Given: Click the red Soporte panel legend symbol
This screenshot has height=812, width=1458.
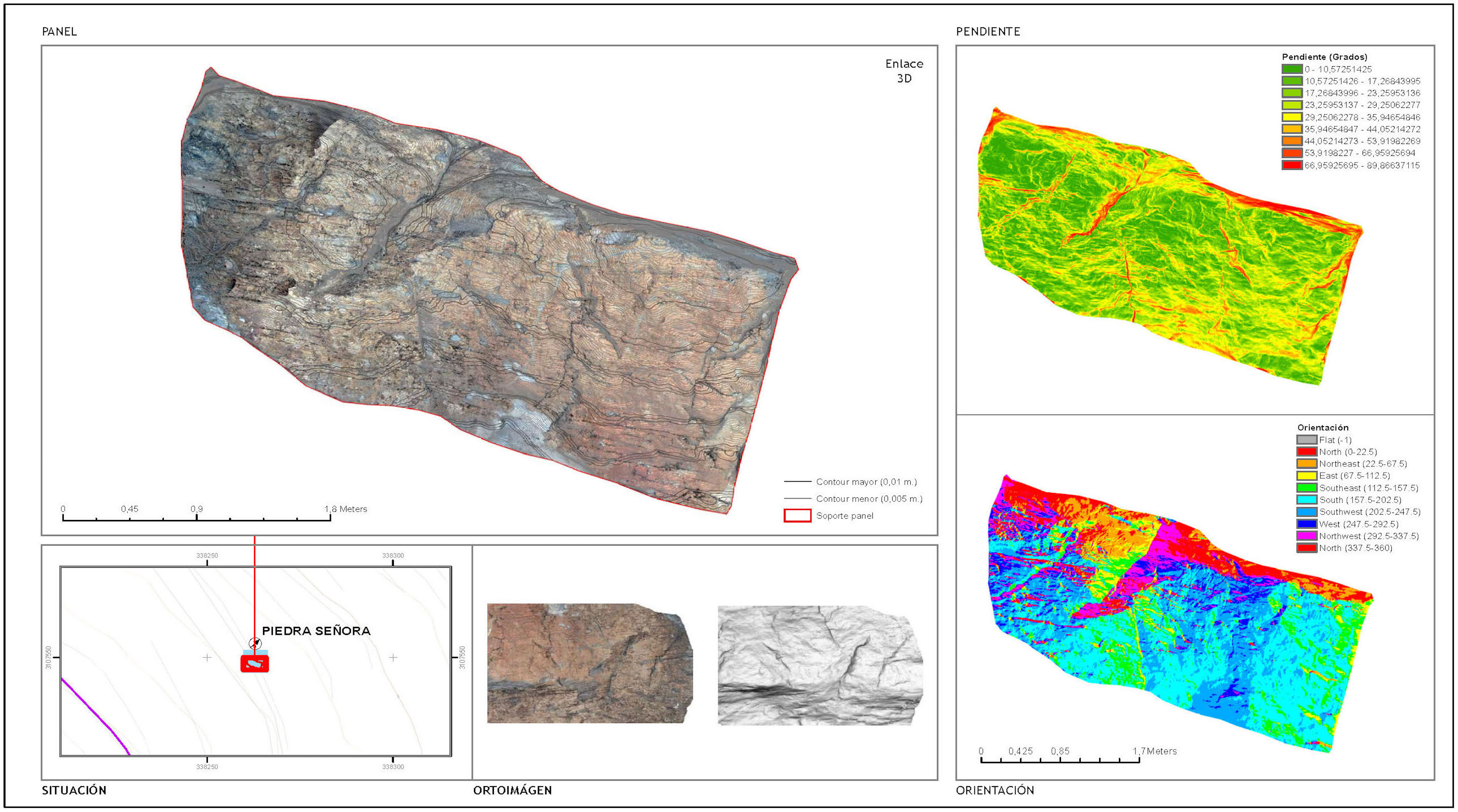Looking at the screenshot, I should pyautogui.click(x=799, y=516).
